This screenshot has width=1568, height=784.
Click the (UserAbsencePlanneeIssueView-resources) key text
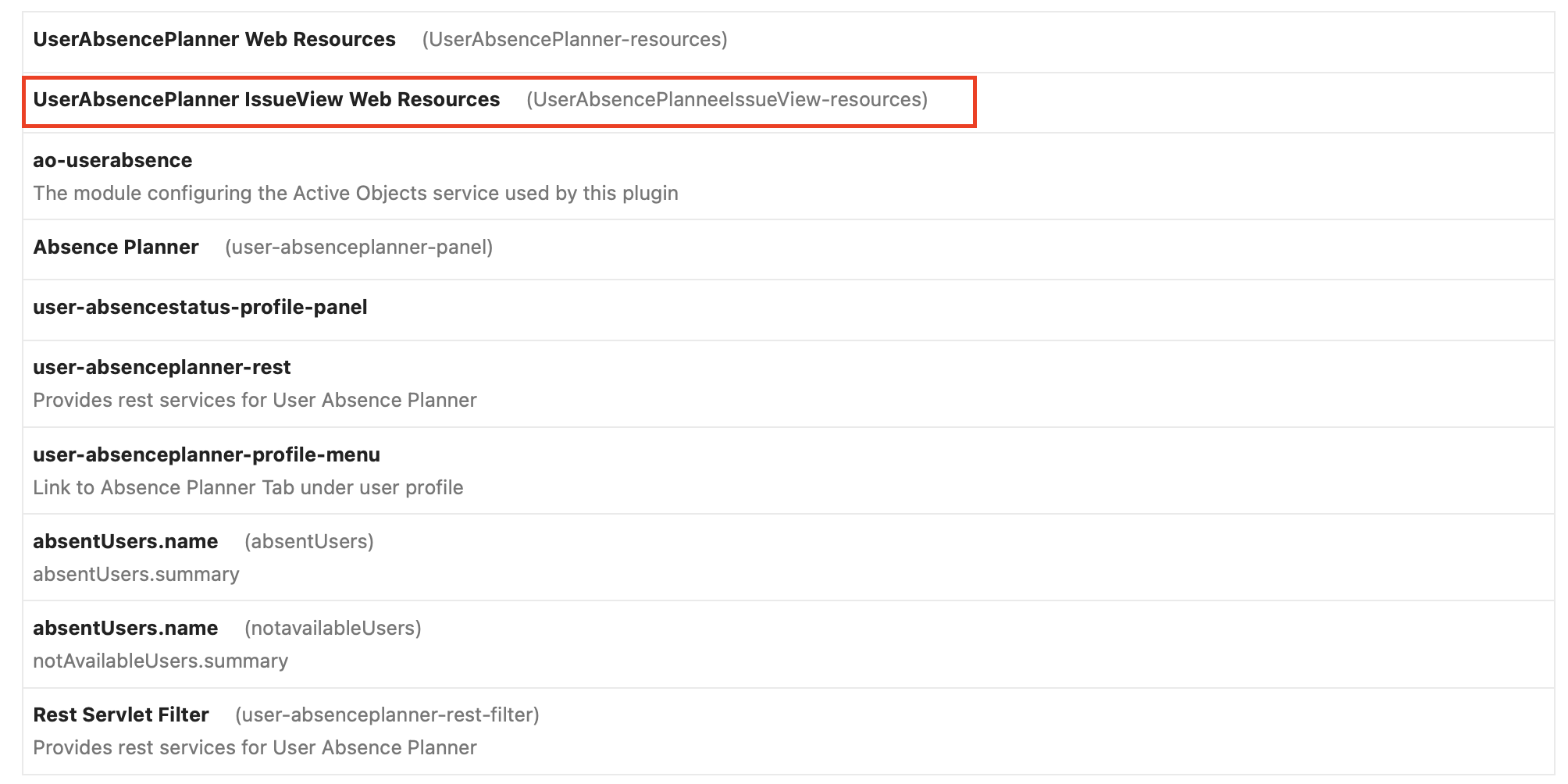pyautogui.click(x=727, y=100)
